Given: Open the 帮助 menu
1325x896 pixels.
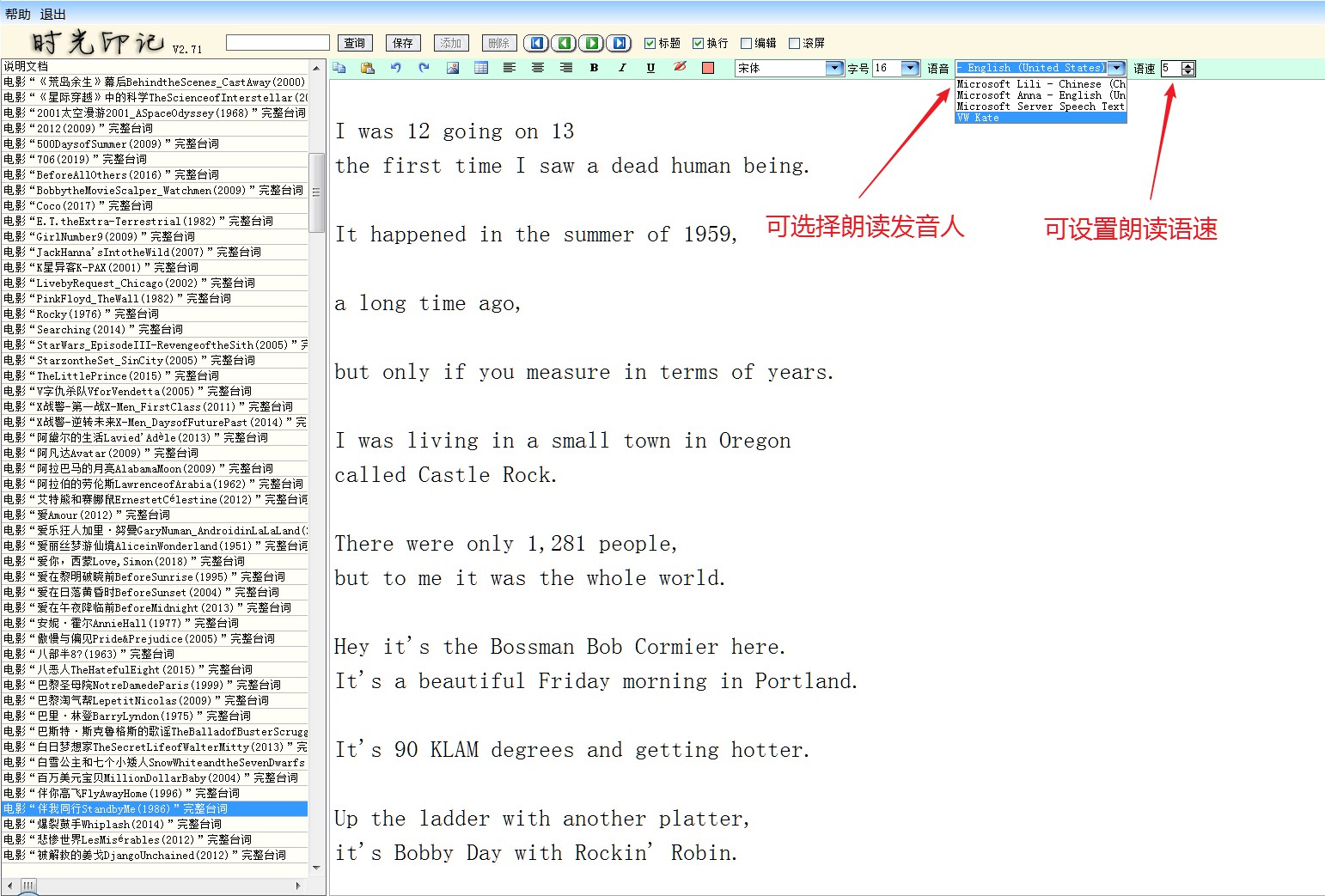Looking at the screenshot, I should 17,14.
